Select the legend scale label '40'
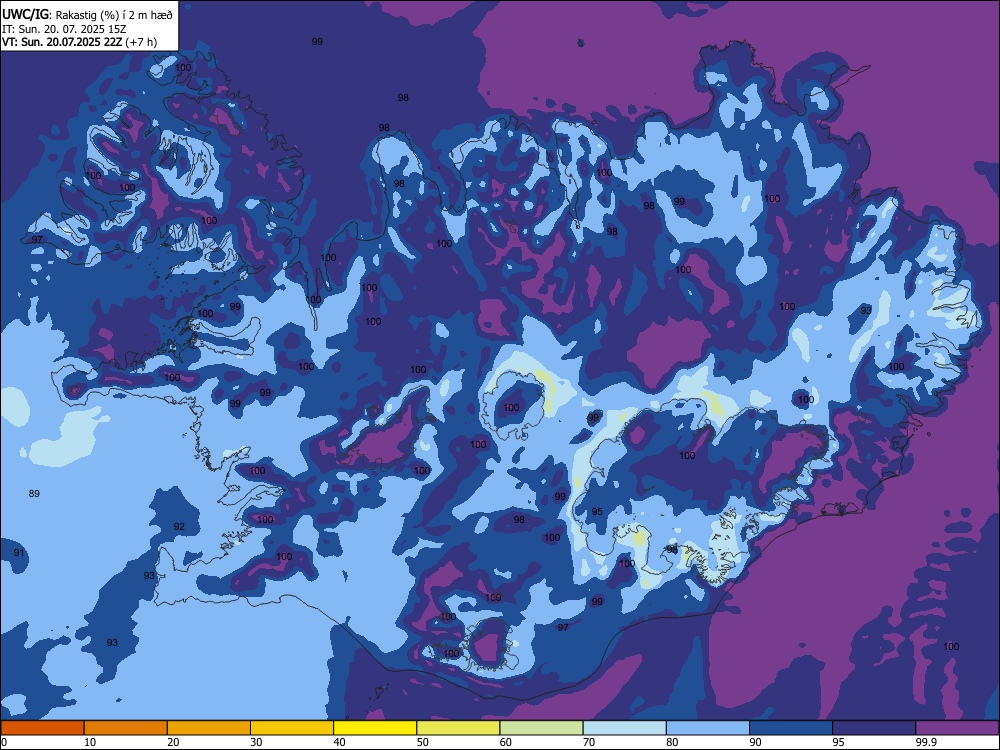The width and height of the screenshot is (1000, 750). (x=339, y=742)
